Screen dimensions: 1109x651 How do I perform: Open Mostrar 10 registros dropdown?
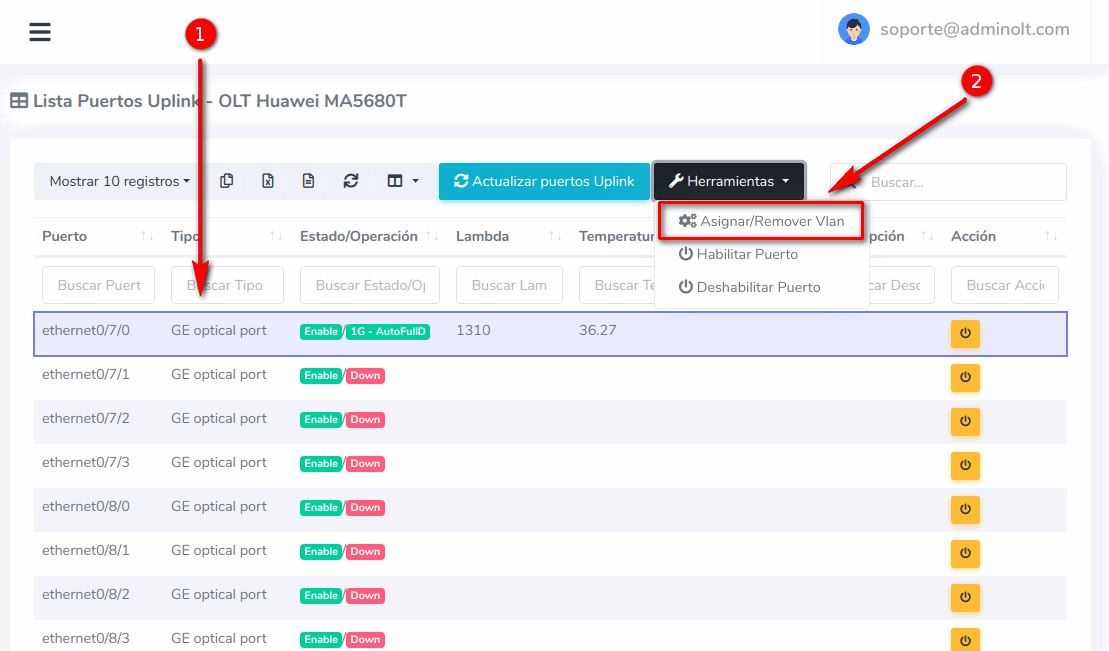120,181
